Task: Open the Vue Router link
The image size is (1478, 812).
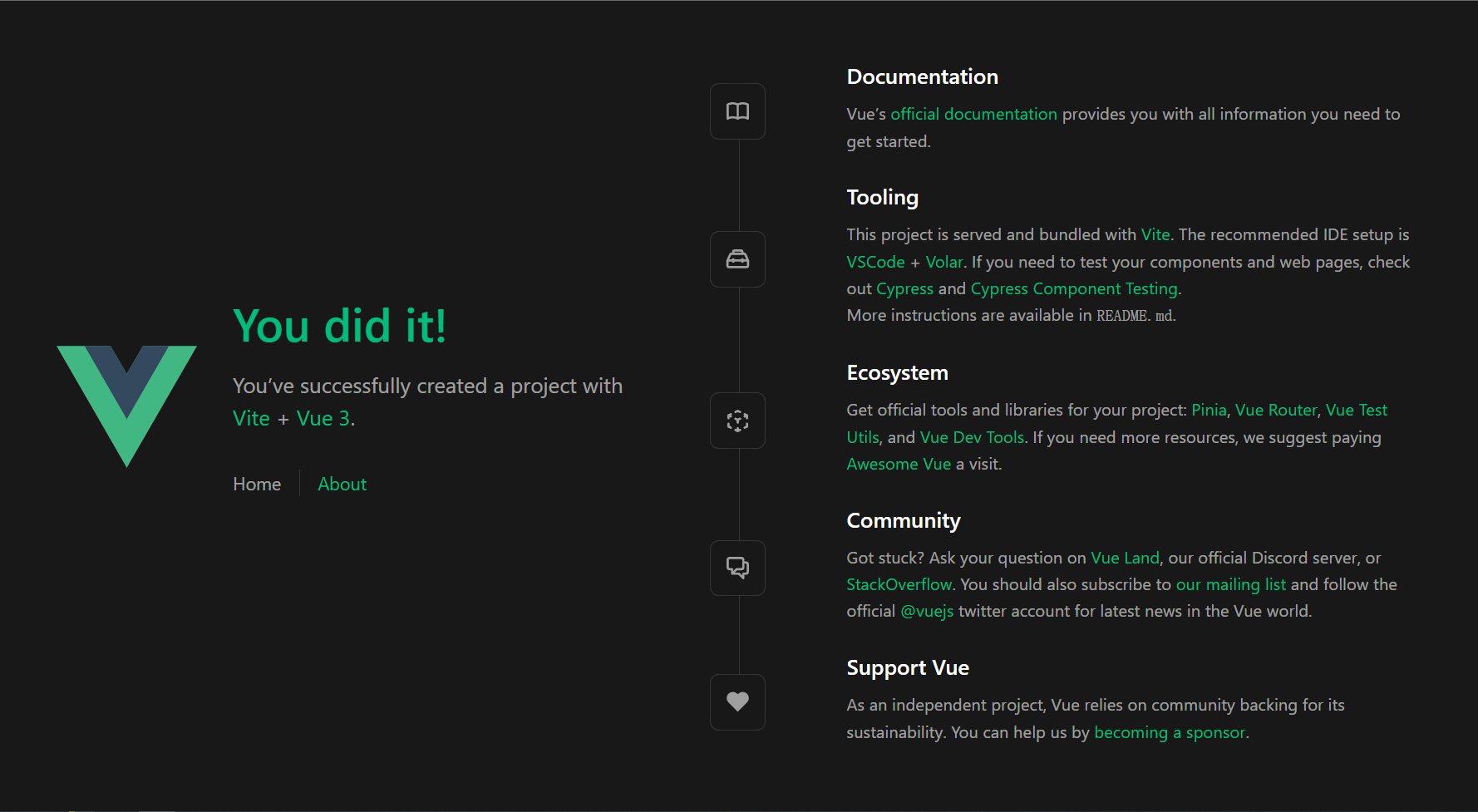Action: click(1276, 410)
